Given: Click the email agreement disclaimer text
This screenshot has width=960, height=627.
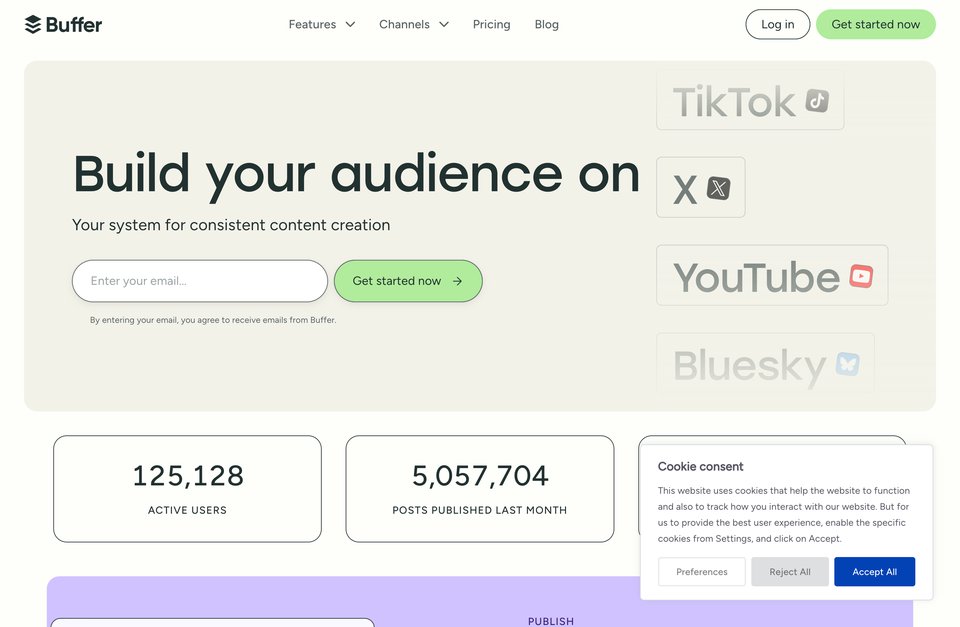Looking at the screenshot, I should point(213,320).
